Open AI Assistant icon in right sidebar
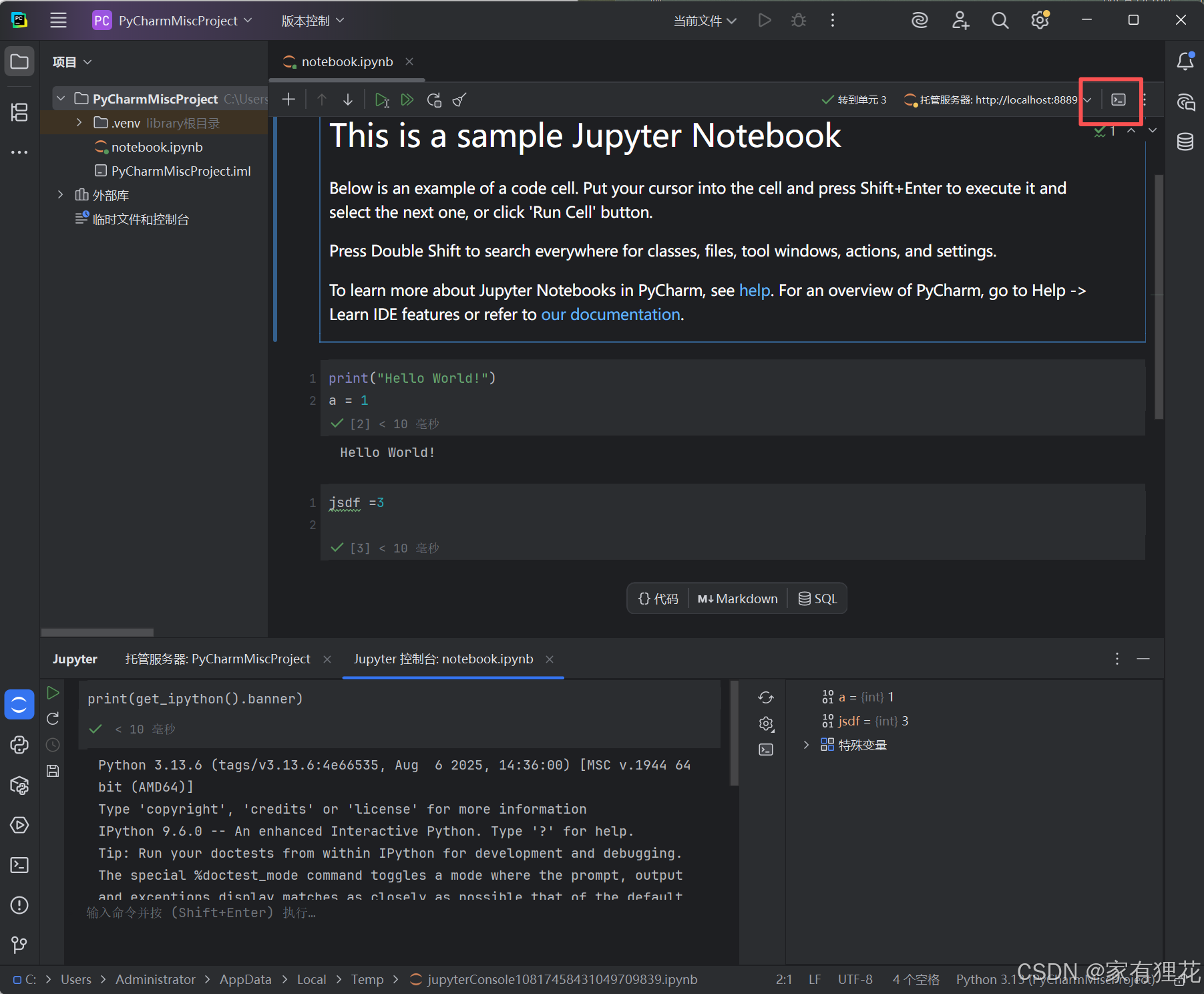 click(1185, 102)
